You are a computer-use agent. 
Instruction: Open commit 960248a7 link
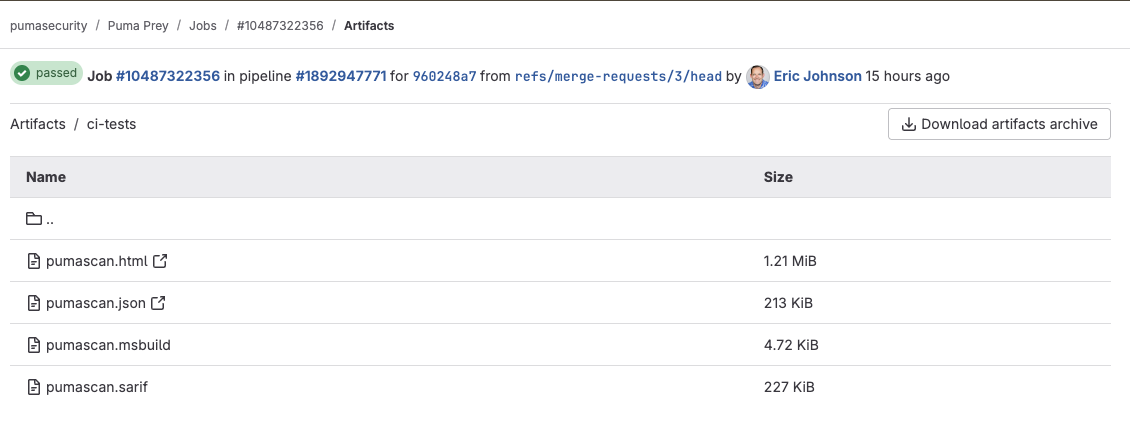444,76
